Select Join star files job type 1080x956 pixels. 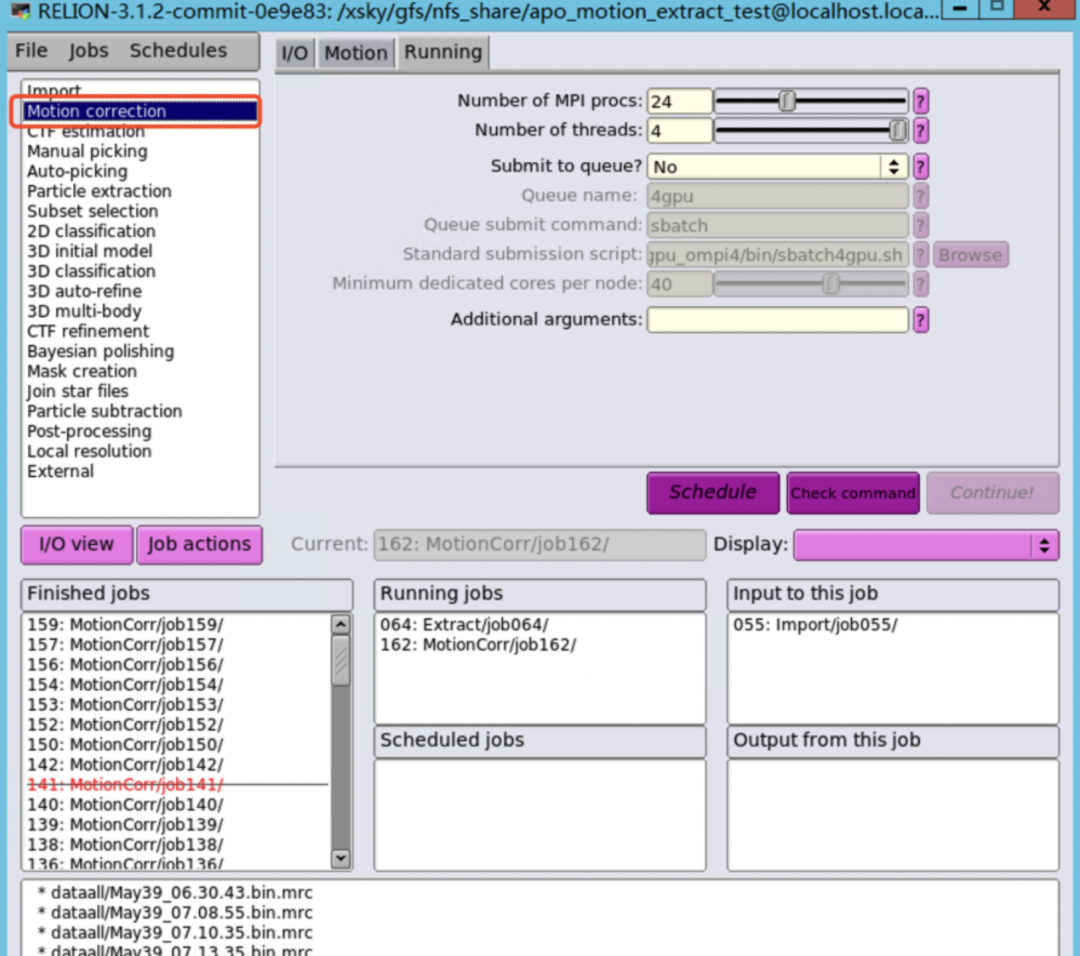[140, 391]
